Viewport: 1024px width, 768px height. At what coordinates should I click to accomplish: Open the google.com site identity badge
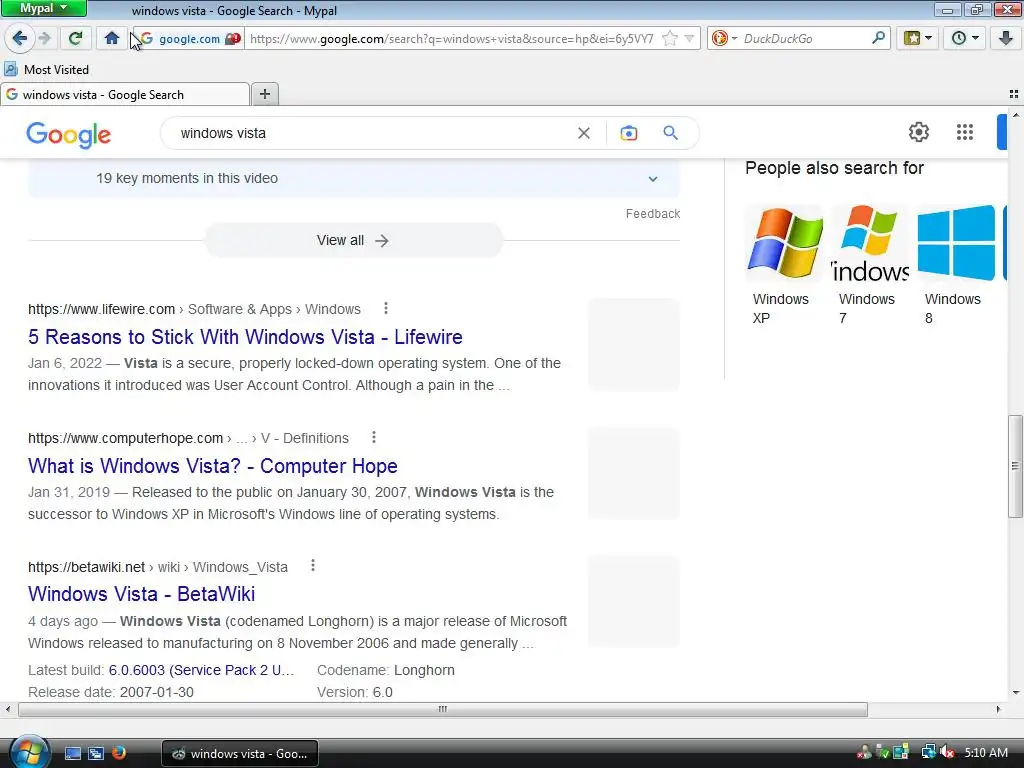189,39
